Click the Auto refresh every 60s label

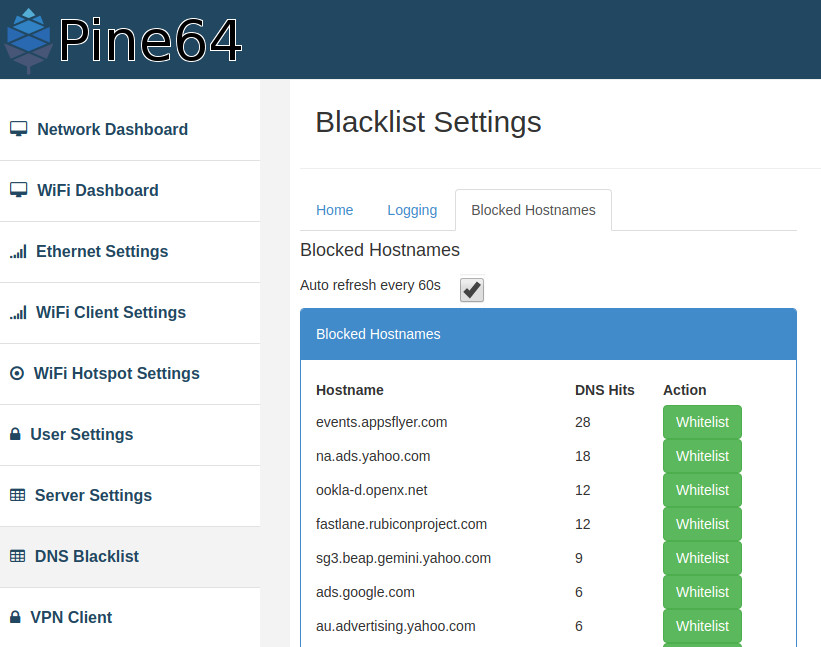click(370, 285)
